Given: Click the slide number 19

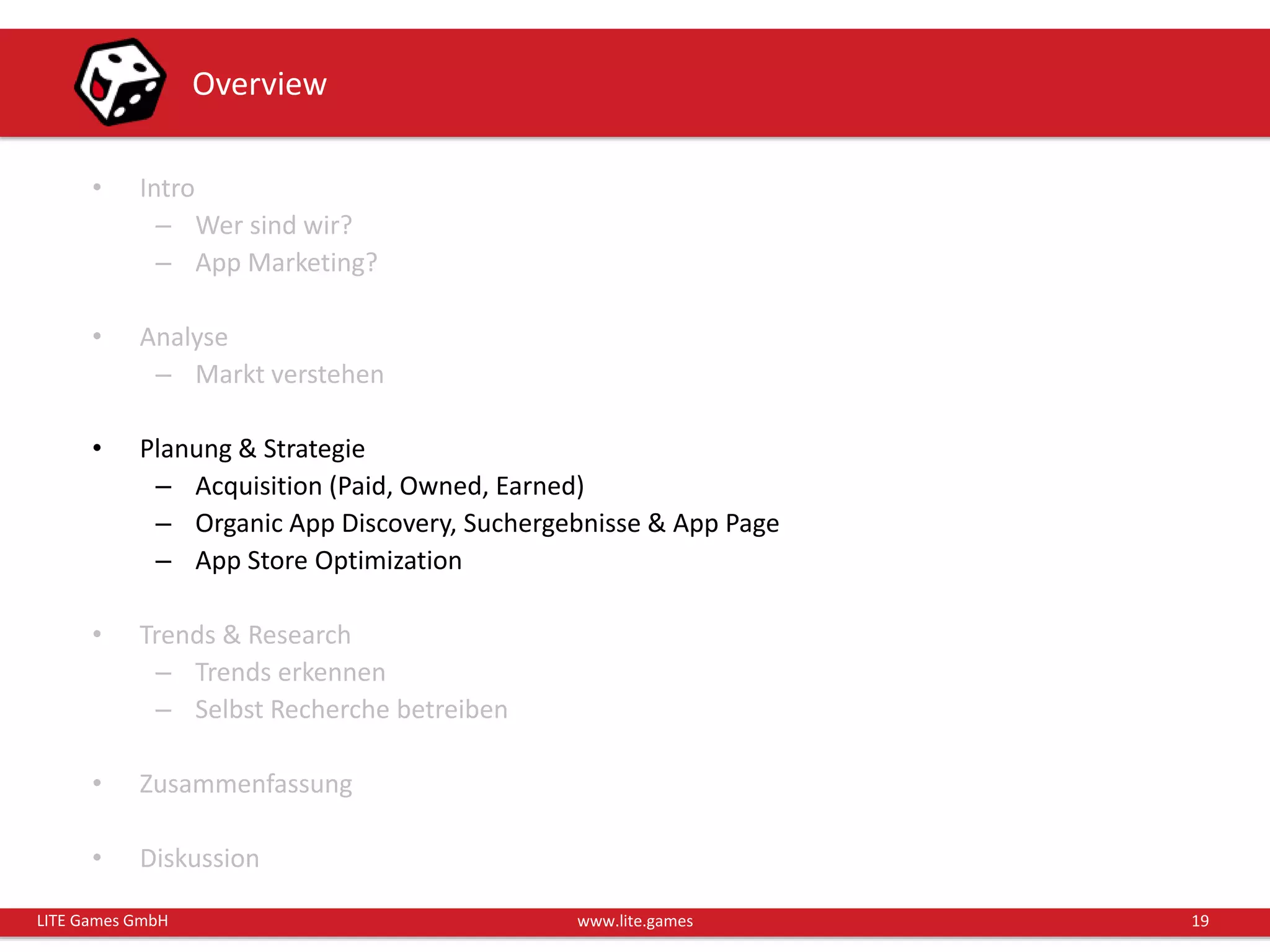Looking at the screenshot, I should point(1200,920).
